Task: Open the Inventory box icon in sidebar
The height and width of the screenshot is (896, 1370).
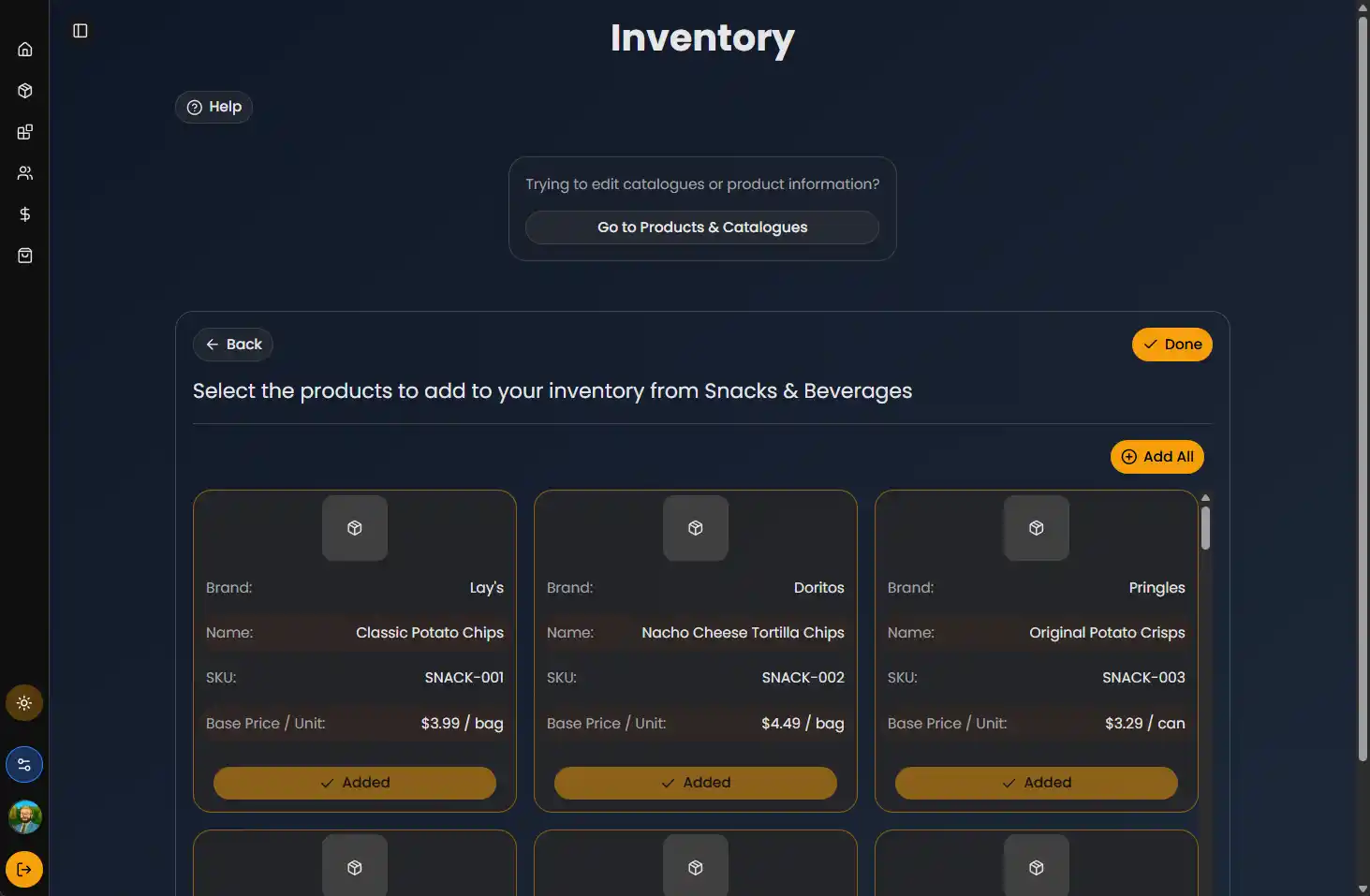Action: 25,91
